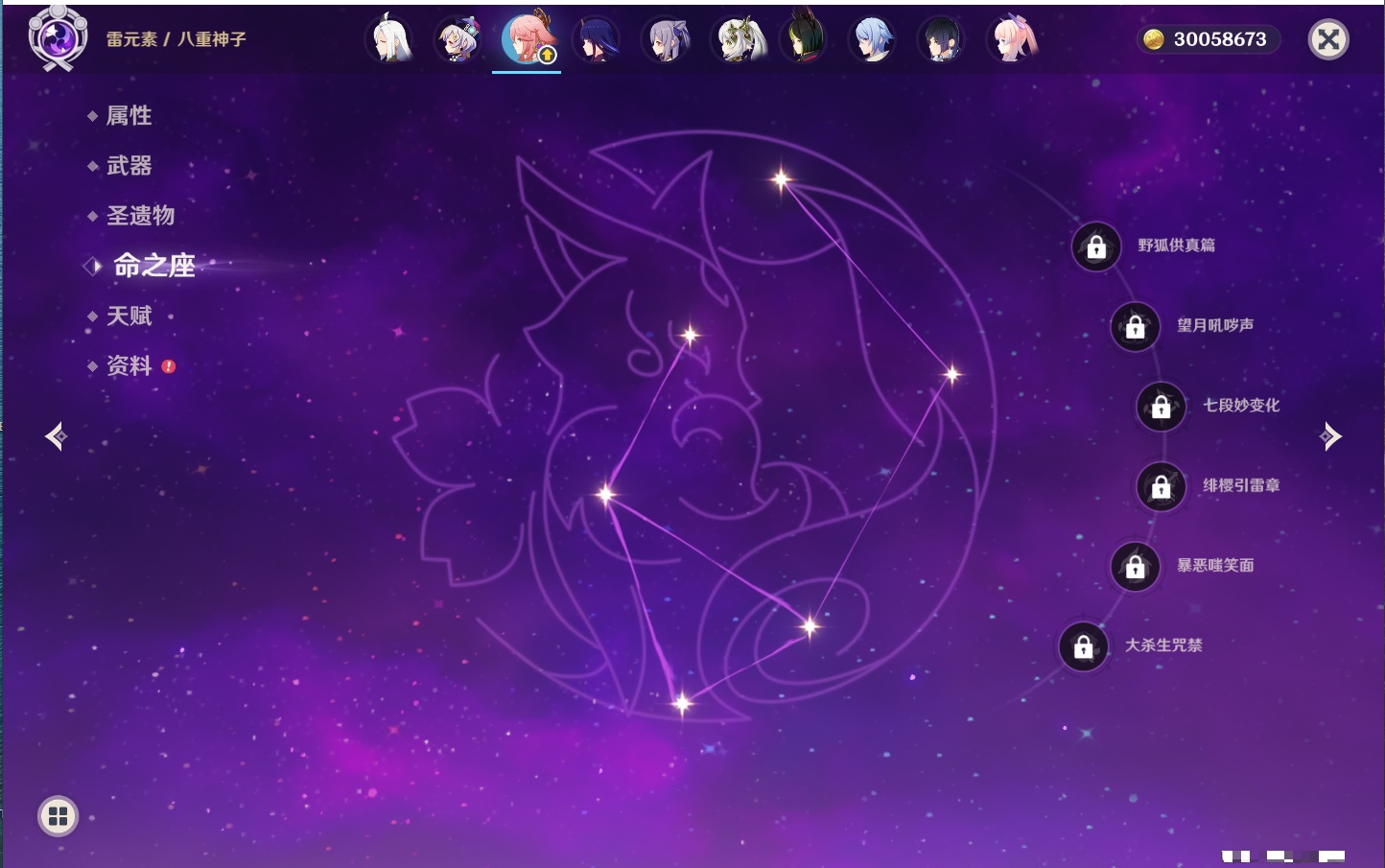Click the Mora coin icon

coord(1153,39)
